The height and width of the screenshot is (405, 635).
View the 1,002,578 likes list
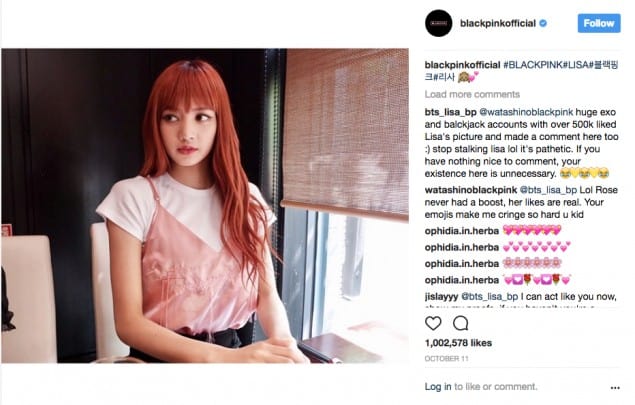coord(458,343)
